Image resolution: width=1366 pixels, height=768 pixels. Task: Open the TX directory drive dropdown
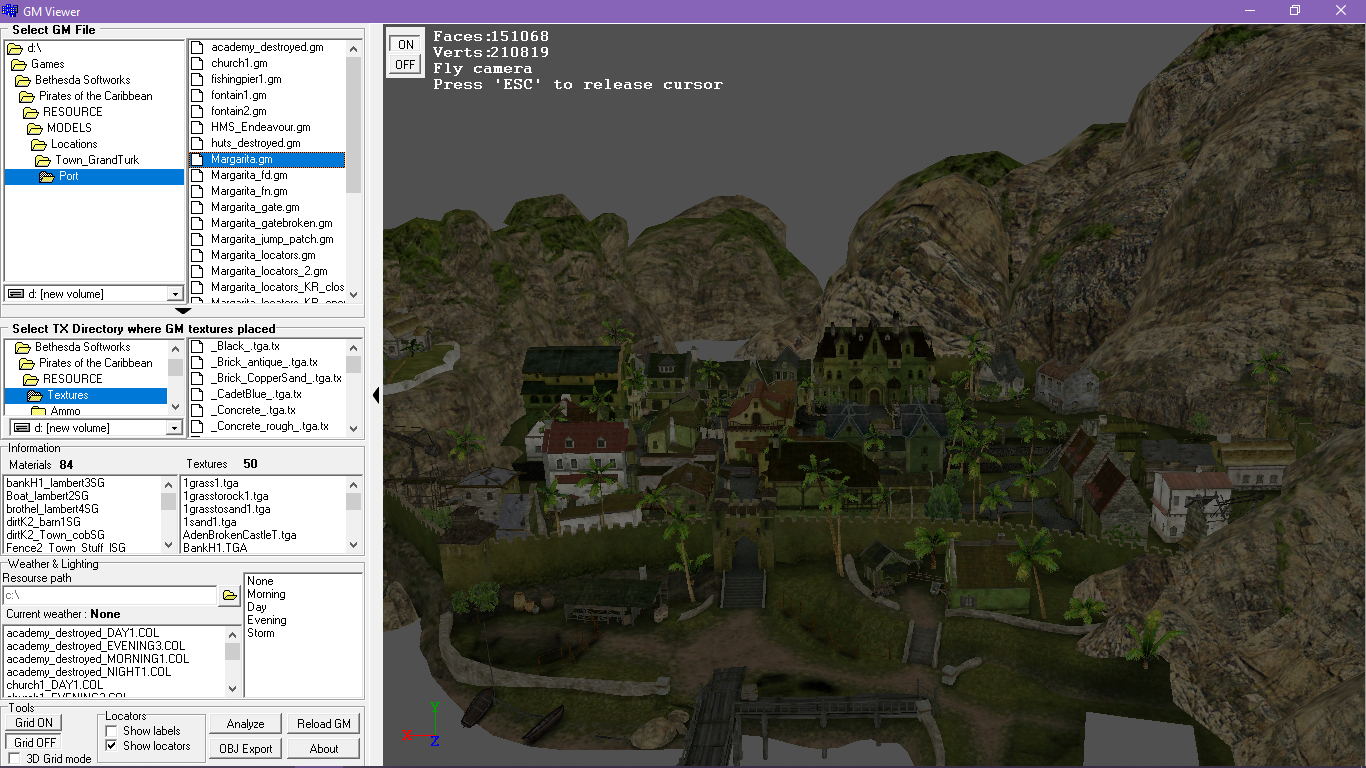point(175,428)
